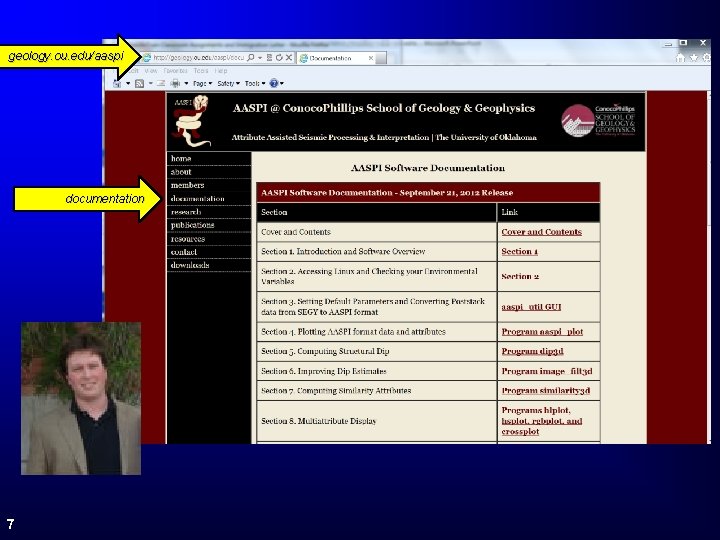Open the Program image_filt3d link

point(547,371)
